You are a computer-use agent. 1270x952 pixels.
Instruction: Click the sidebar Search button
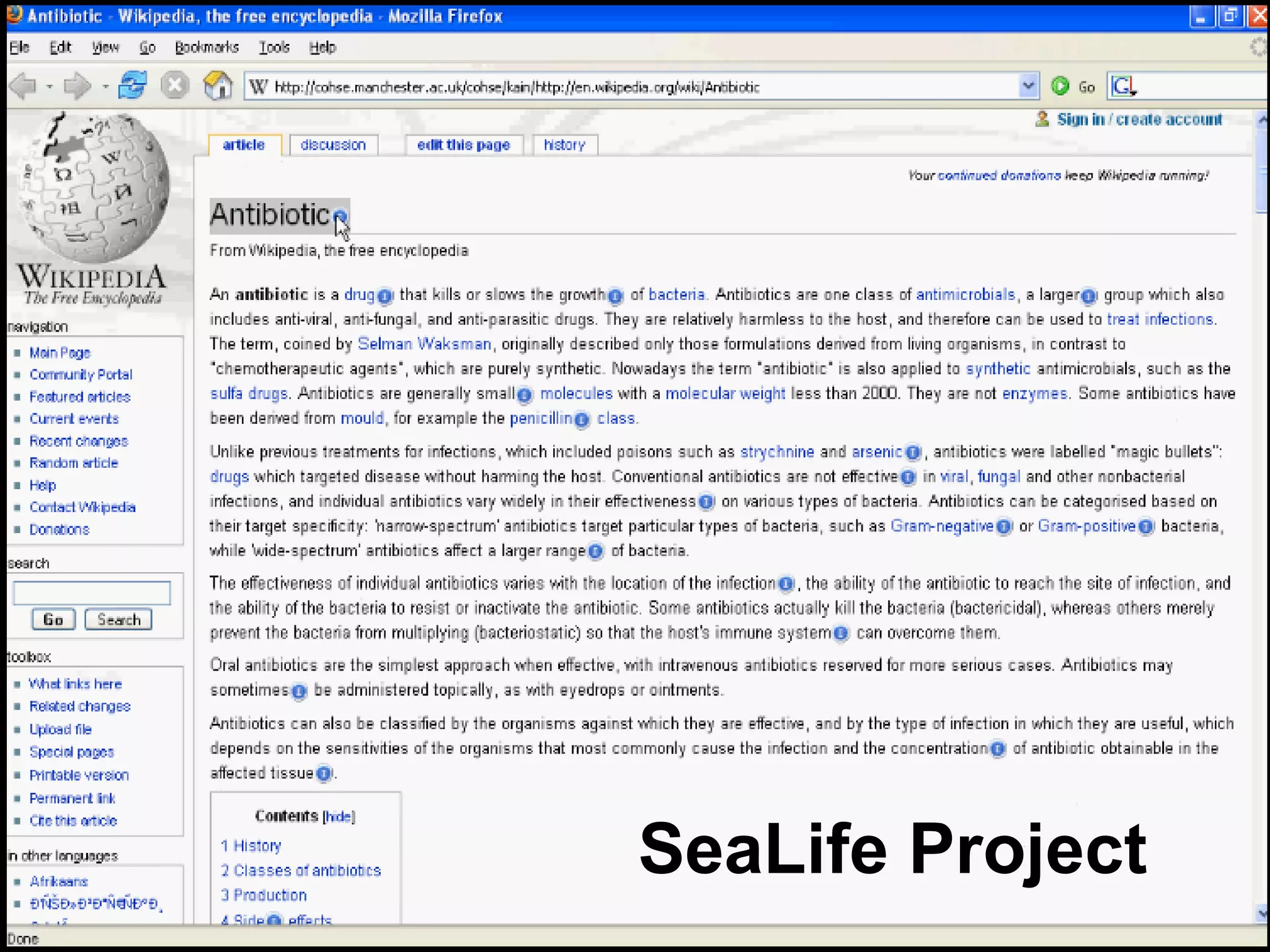118,620
